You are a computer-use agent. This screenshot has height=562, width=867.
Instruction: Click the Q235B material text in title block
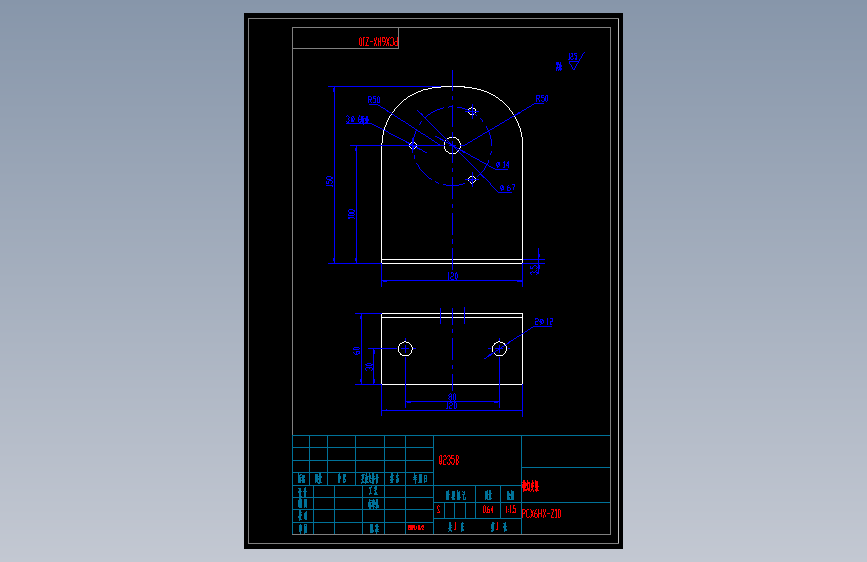(x=448, y=460)
